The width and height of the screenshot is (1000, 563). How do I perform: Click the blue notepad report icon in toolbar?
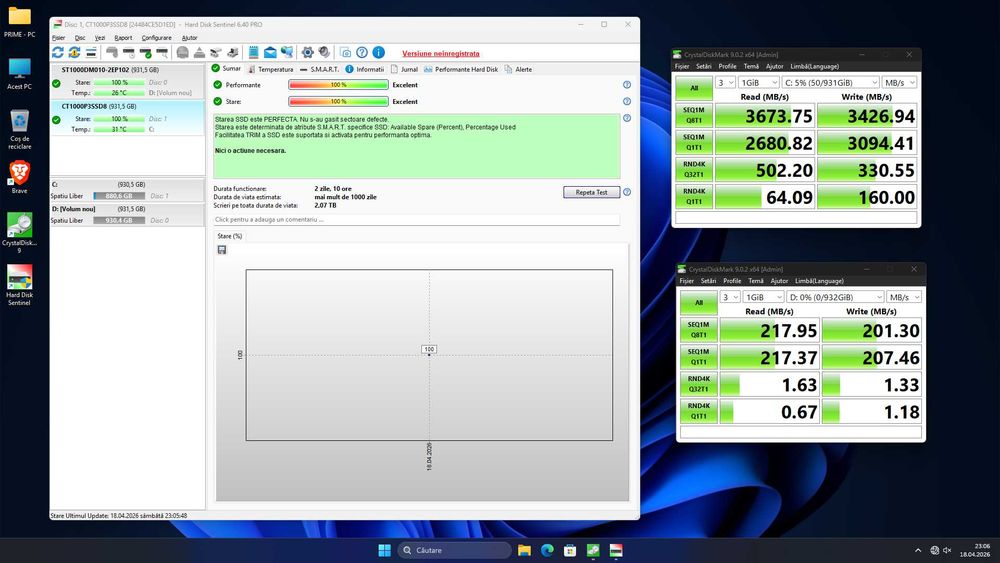253,52
